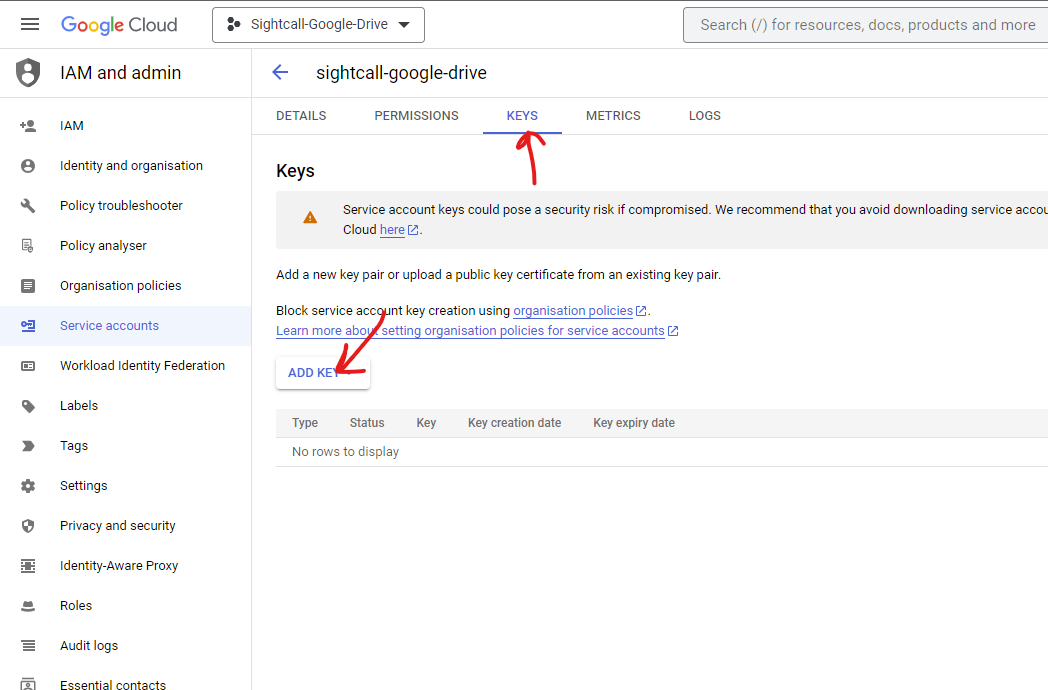Click the 'No rows to display' text
The width and height of the screenshot is (1048, 690).
pyautogui.click(x=345, y=452)
